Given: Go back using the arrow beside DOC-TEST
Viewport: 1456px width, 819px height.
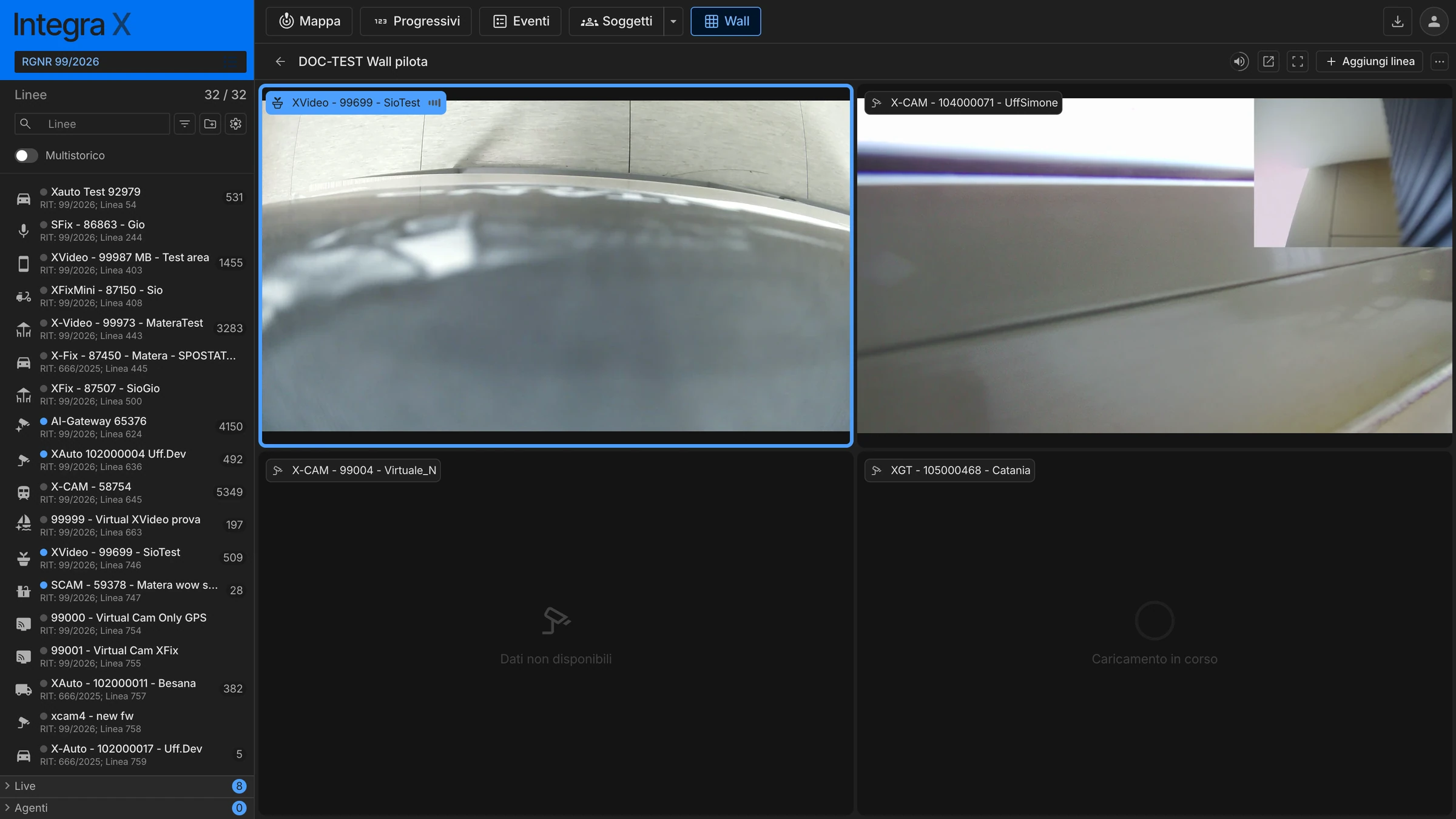Looking at the screenshot, I should click(x=280, y=61).
